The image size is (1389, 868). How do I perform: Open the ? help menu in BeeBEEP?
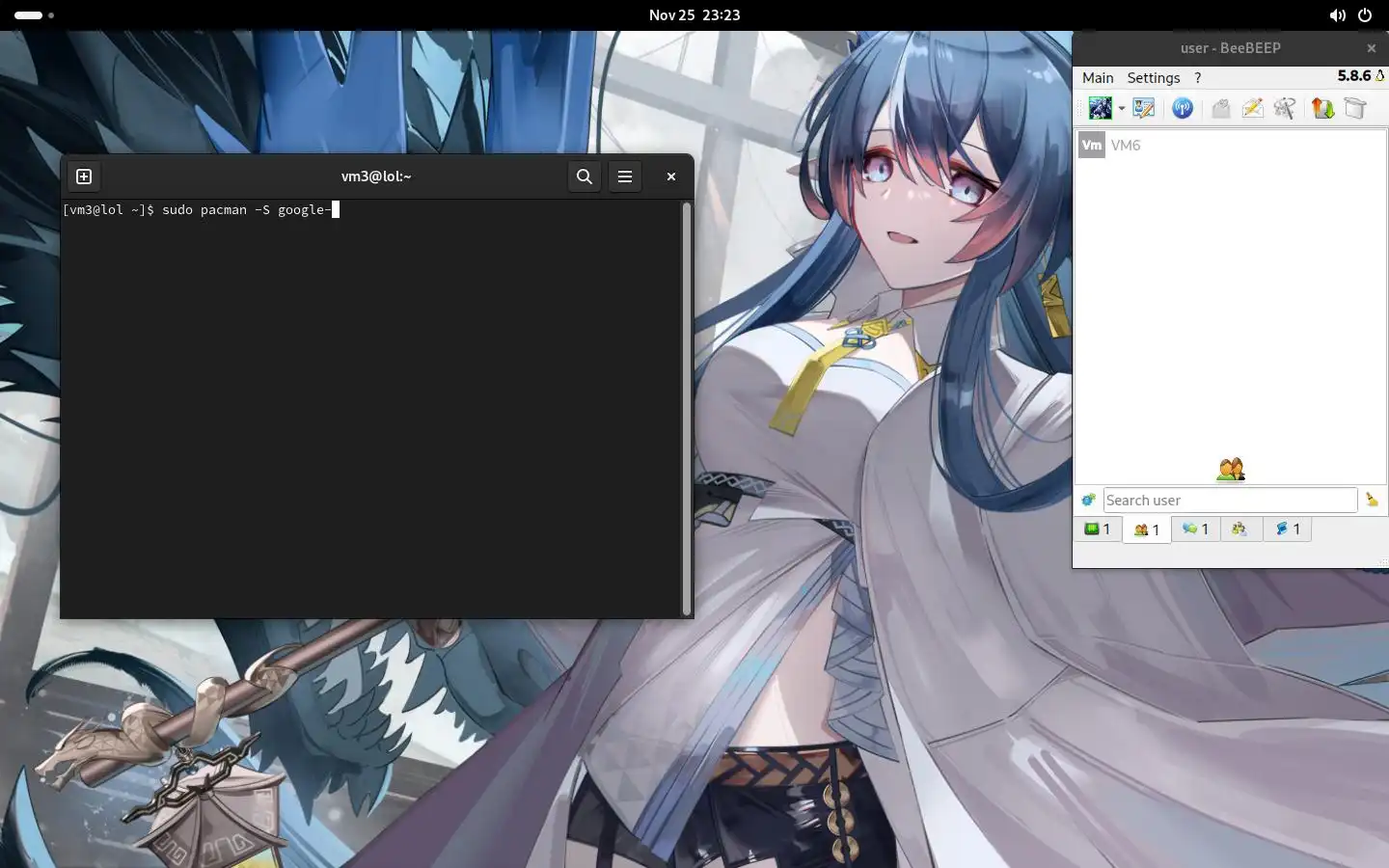pos(1198,78)
